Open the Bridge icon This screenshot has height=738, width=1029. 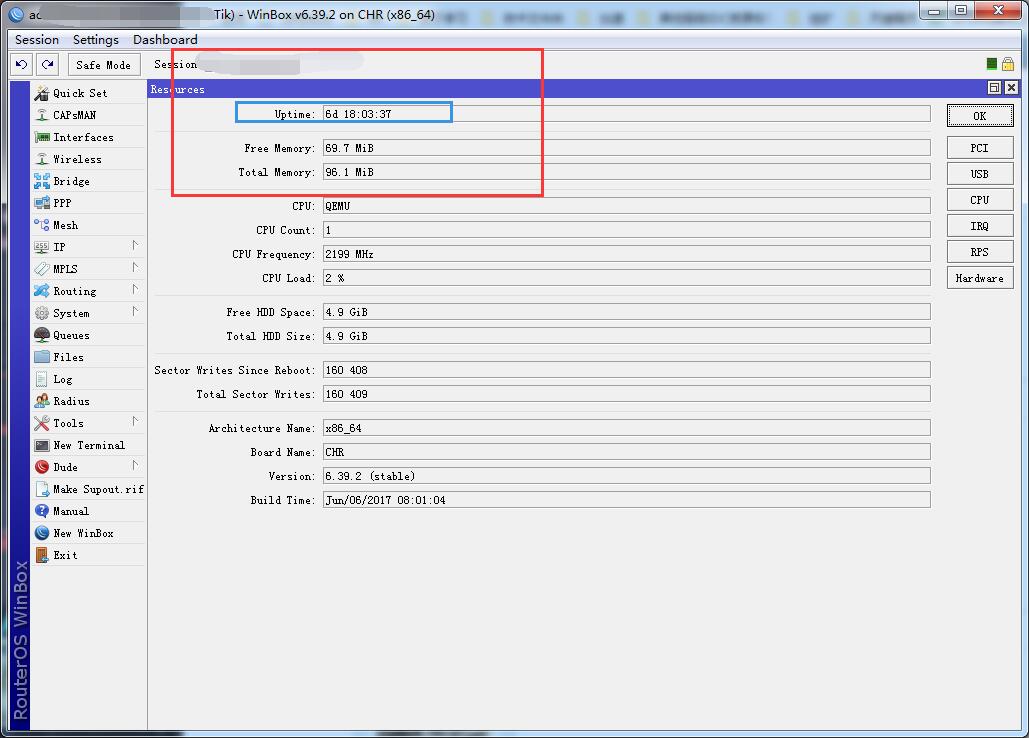pyautogui.click(x=42, y=181)
